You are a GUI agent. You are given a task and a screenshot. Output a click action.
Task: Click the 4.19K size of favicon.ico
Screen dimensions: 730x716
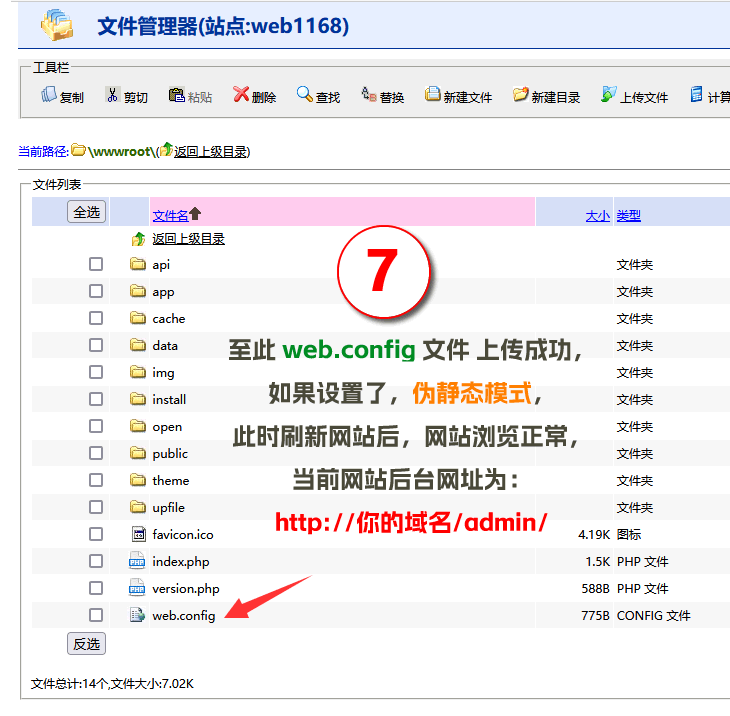coord(594,534)
